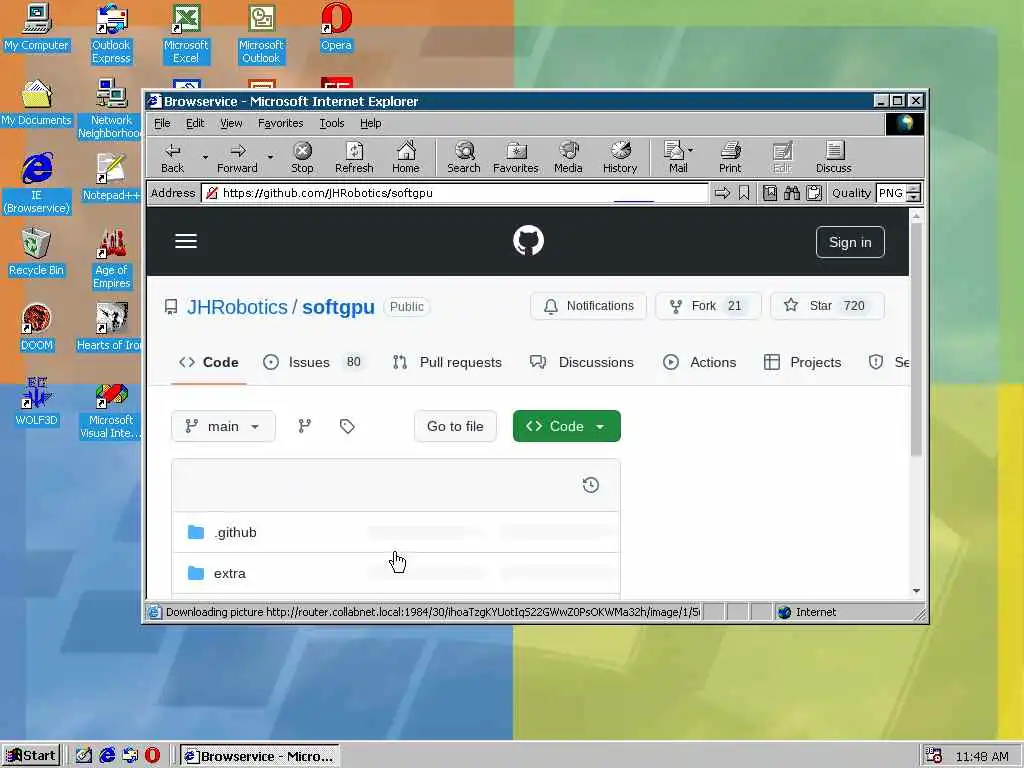Open the softgpu repository link
The image size is (1024, 768).
click(338, 307)
